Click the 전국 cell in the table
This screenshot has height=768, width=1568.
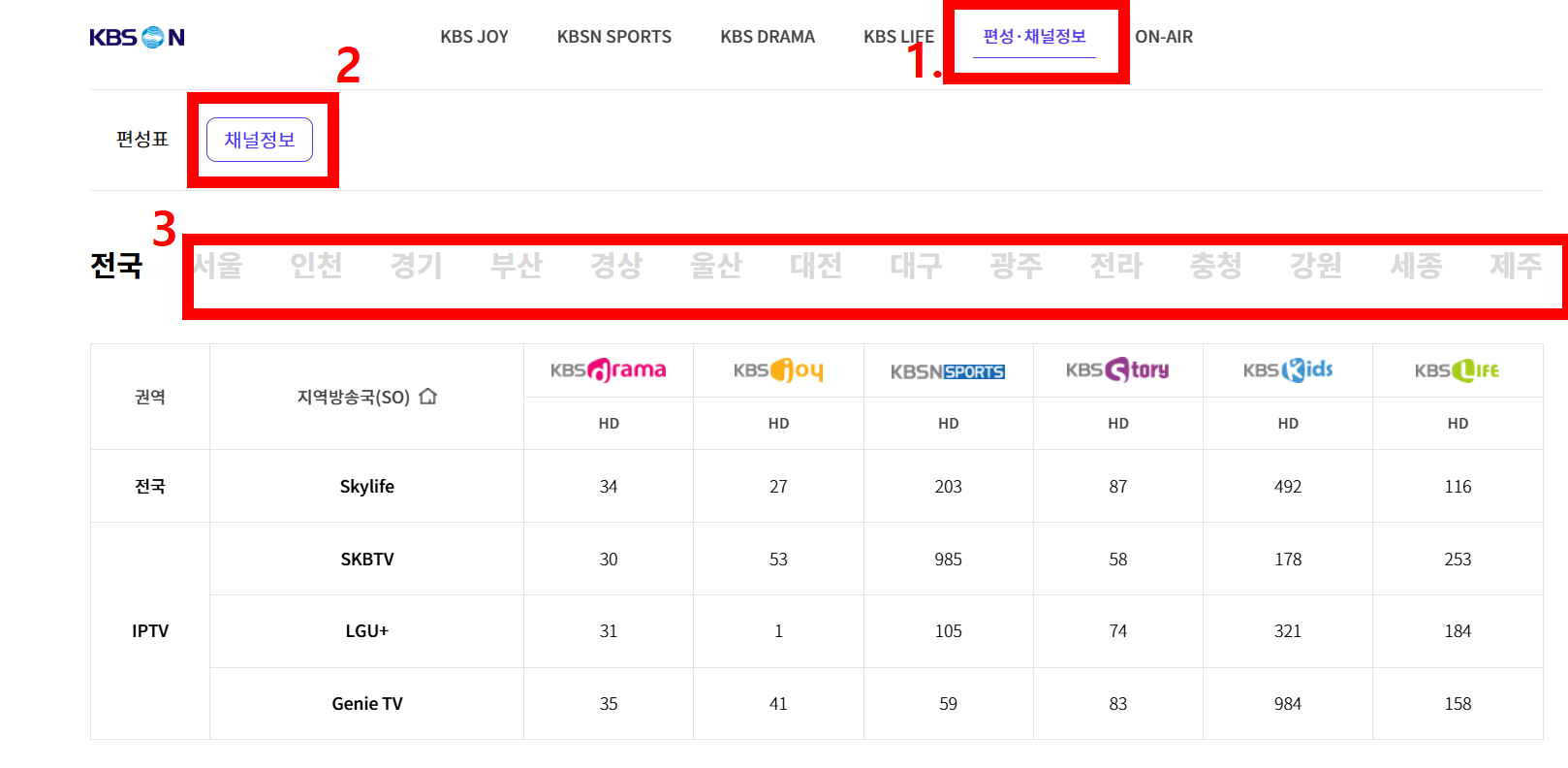150,487
